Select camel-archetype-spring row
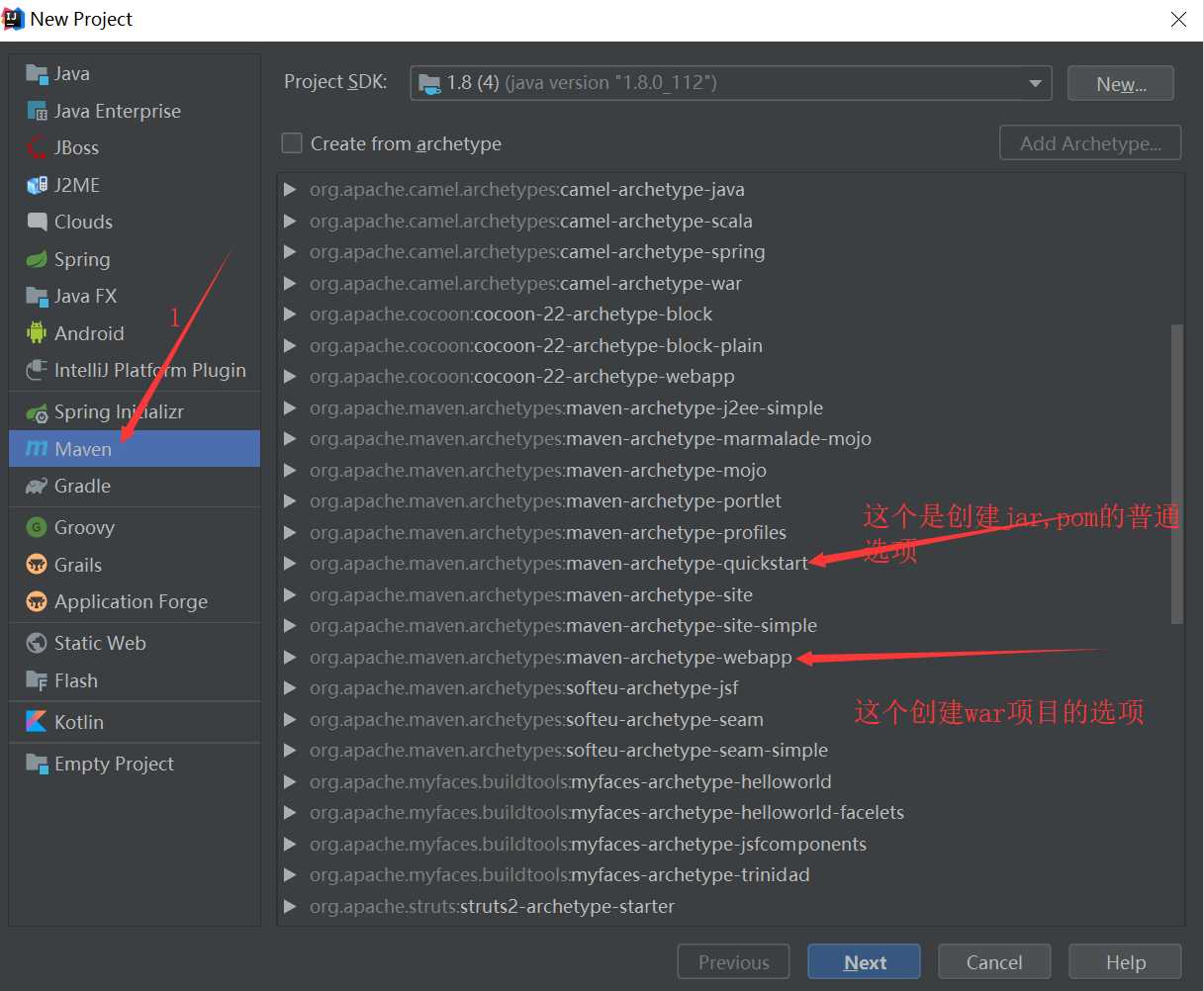Viewport: 1204px width, 991px height. [730, 251]
